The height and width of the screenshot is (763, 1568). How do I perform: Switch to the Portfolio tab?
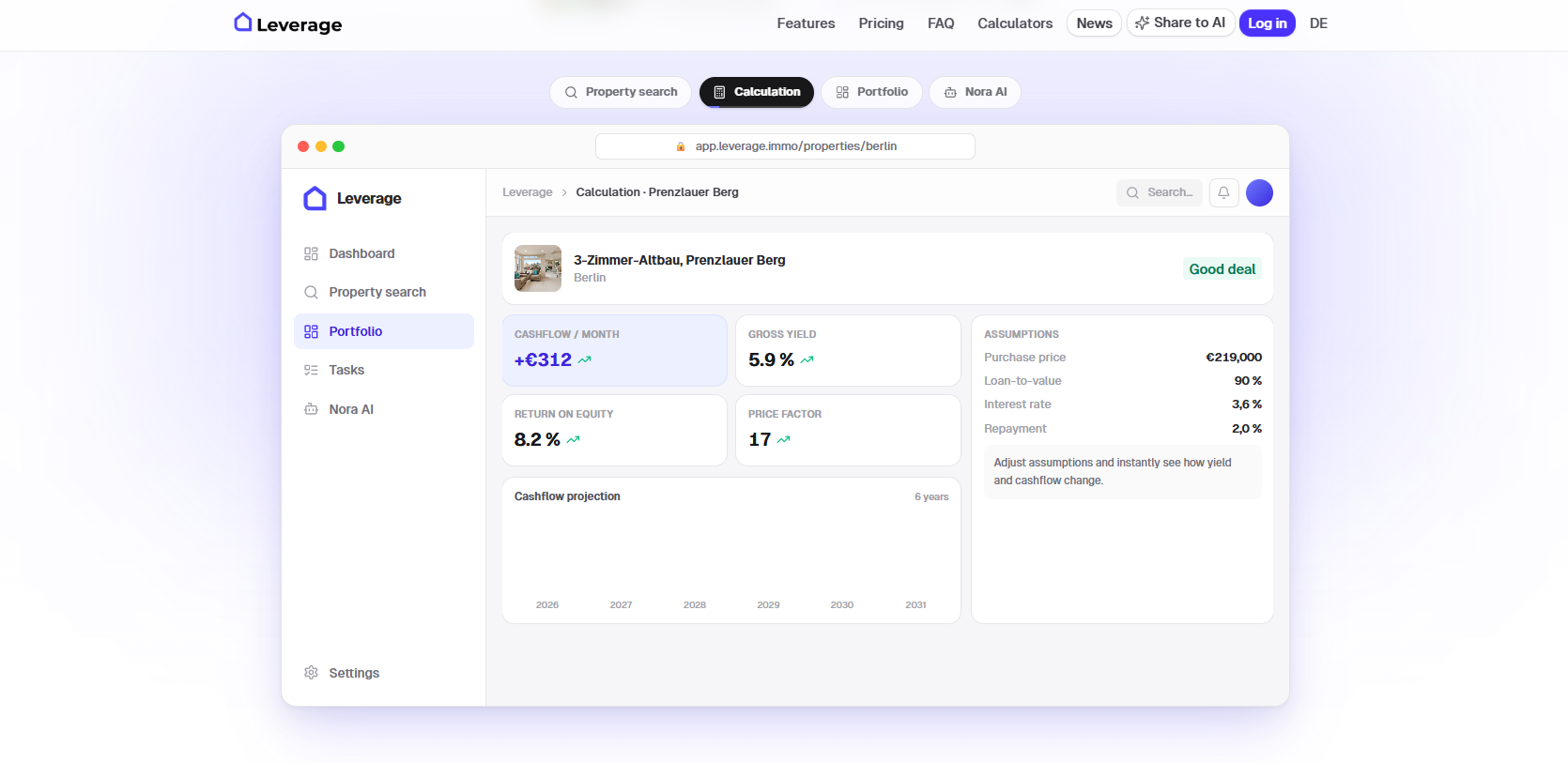pyautogui.click(x=871, y=92)
